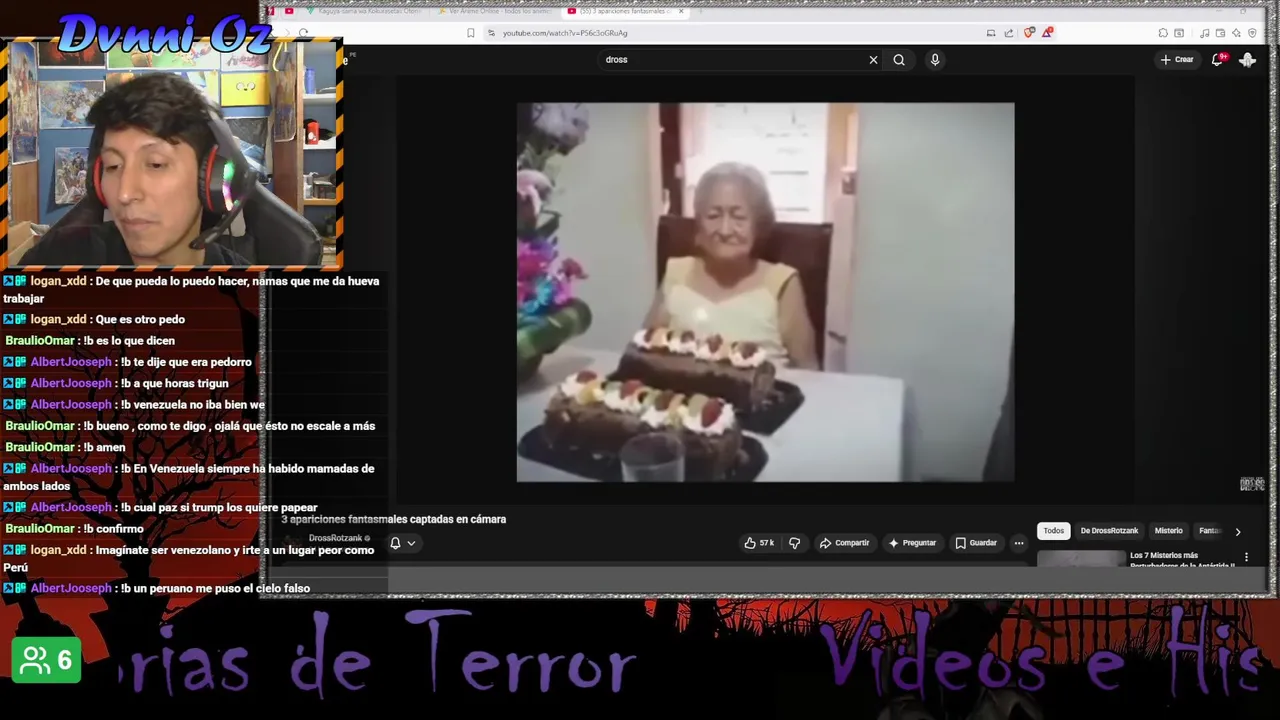This screenshot has height=720, width=1280.
Task: Click the install/cast screen icon in address bar
Action: tap(991, 33)
